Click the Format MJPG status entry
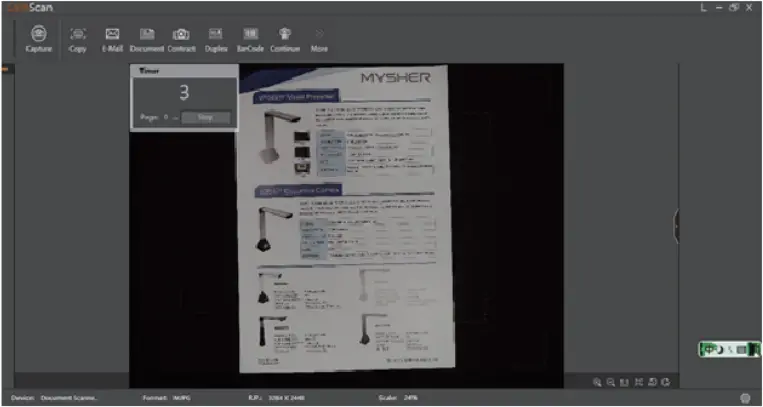 [x=166, y=398]
